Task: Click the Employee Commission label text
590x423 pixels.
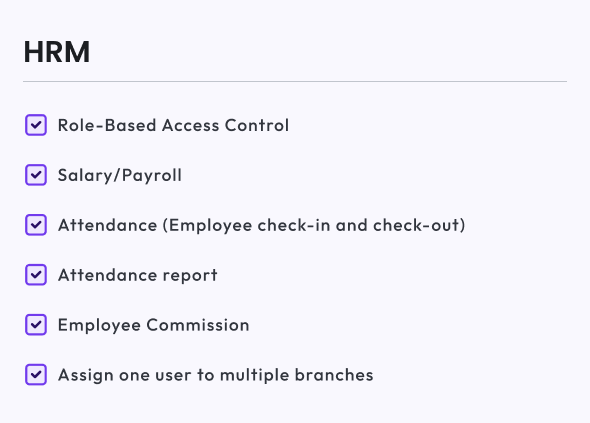Action: 154,326
